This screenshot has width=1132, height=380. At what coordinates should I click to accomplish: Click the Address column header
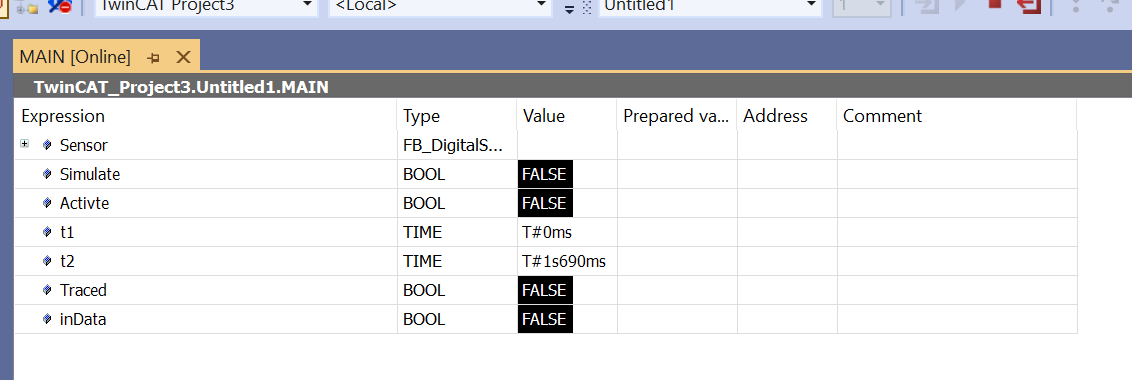click(787, 116)
